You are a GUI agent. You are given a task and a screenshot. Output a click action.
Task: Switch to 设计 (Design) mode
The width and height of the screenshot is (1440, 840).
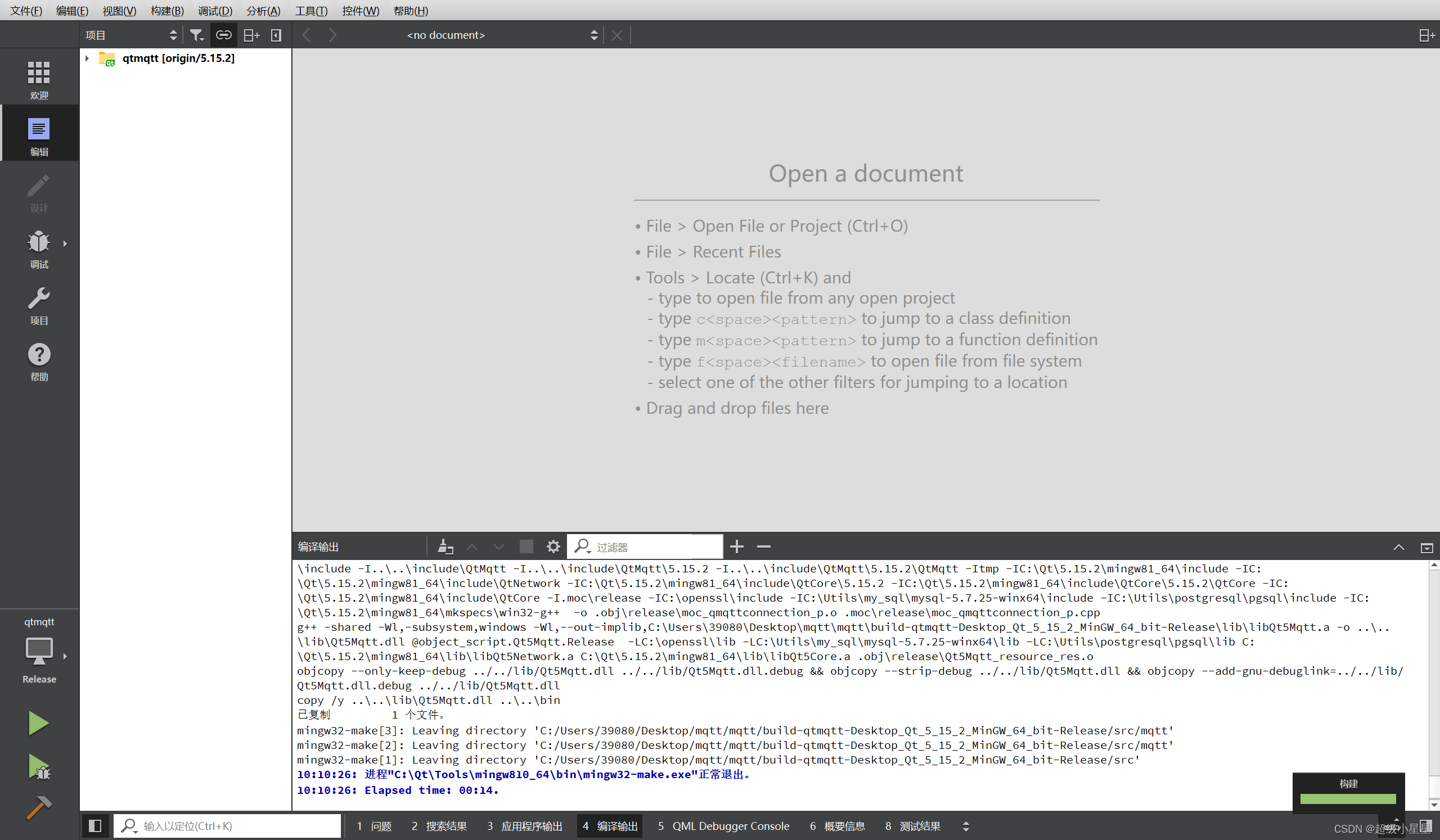[38, 192]
